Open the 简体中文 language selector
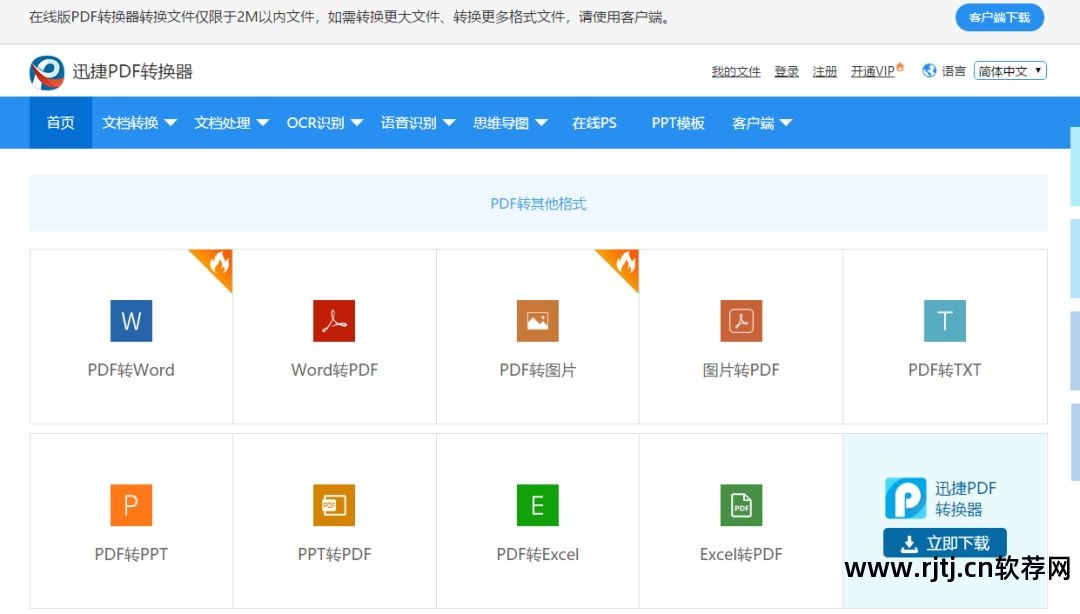The width and height of the screenshot is (1080, 614). (x=1010, y=70)
